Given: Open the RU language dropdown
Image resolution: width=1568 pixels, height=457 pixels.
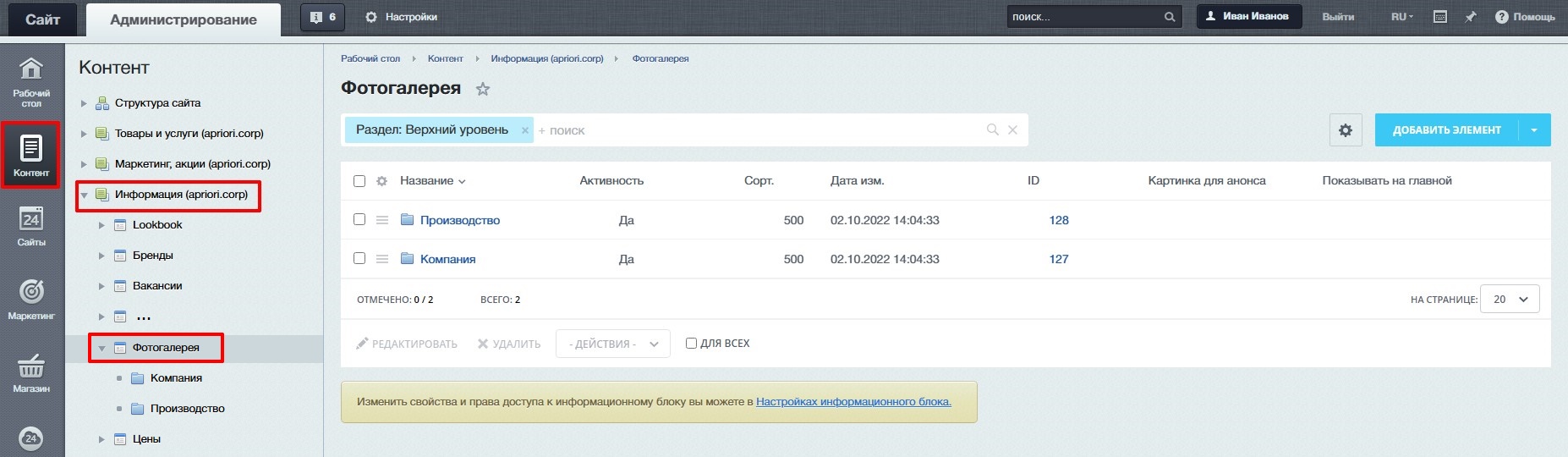Looking at the screenshot, I should click(1402, 17).
